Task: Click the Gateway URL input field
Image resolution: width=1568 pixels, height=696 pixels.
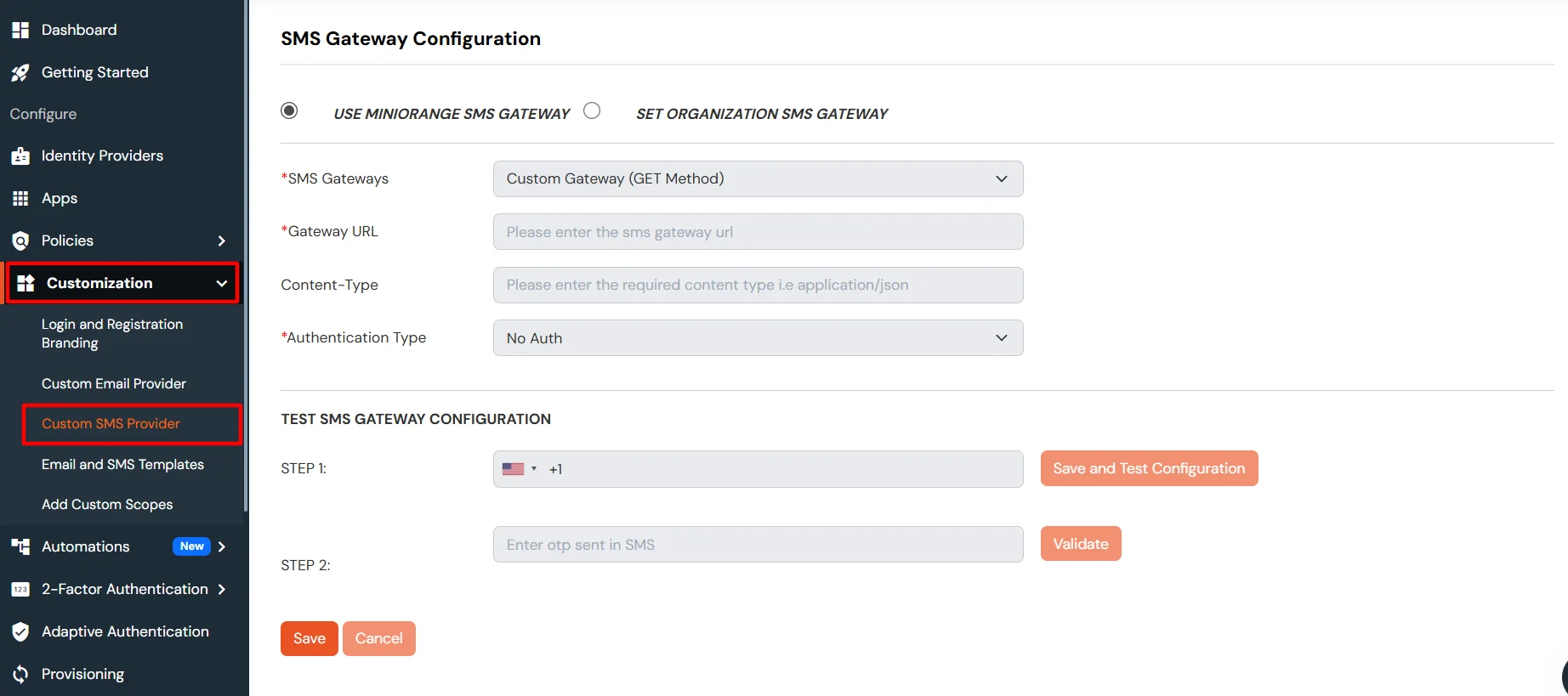Action: (x=757, y=231)
